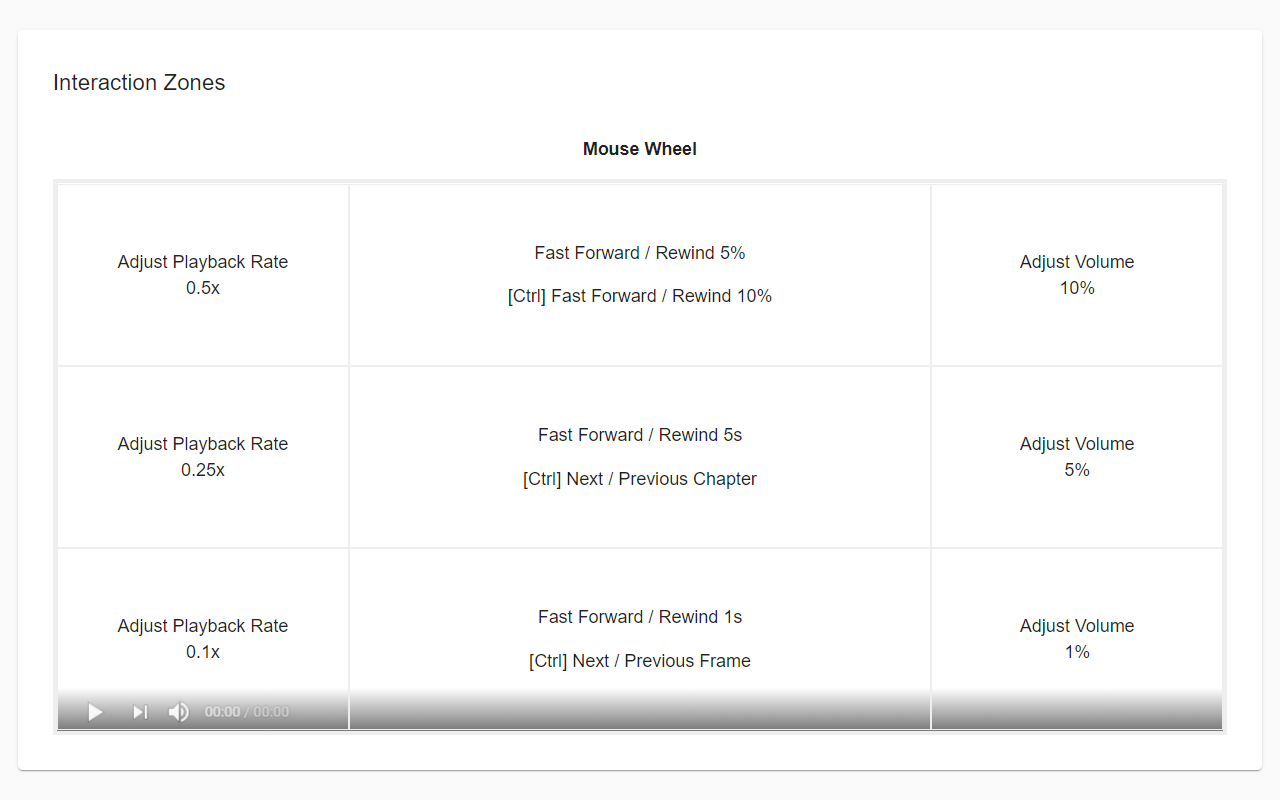This screenshot has width=1280, height=800.
Task: Click the play button in the video controls
Action: 96,712
